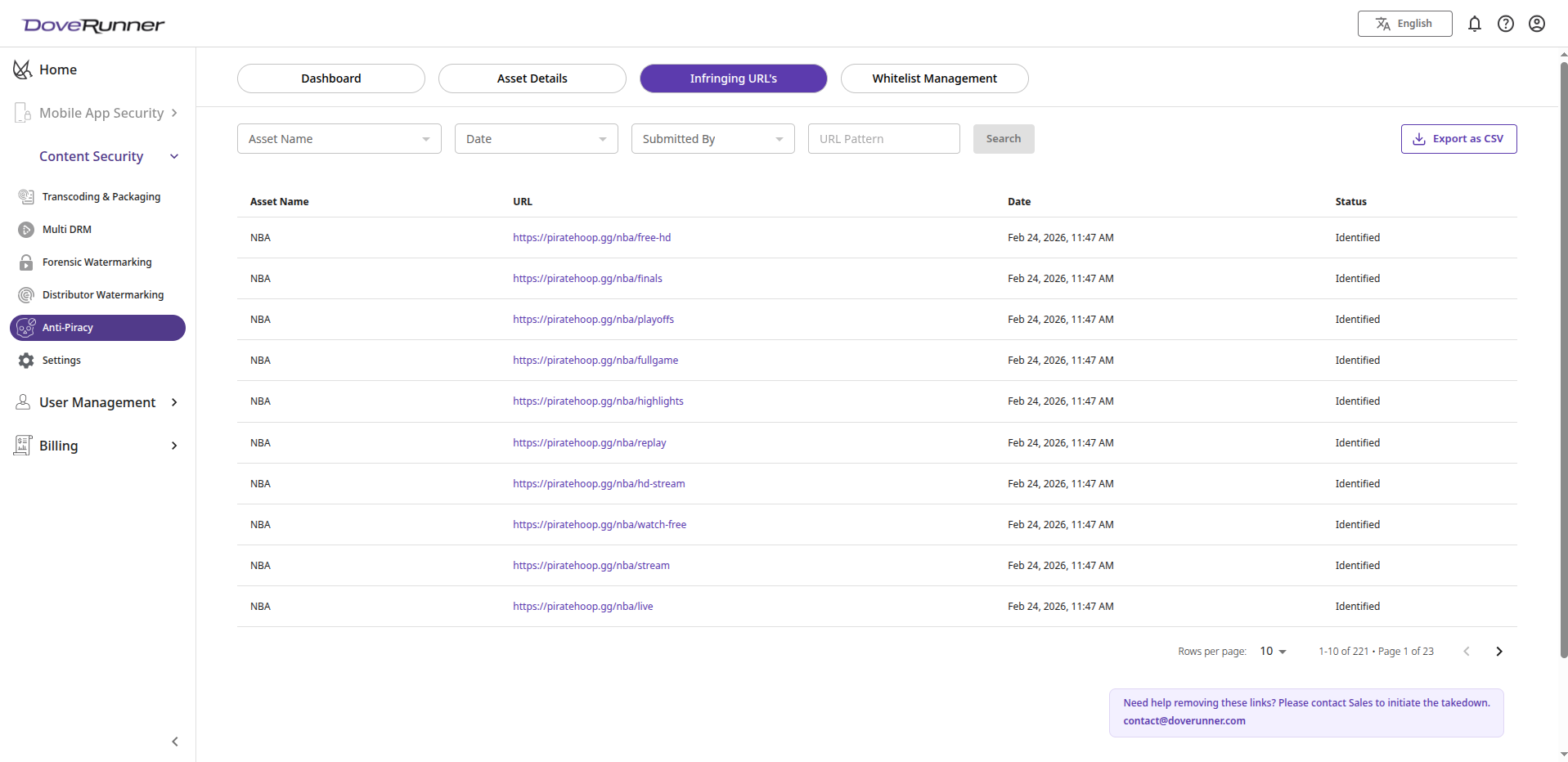The image size is (1568, 762).
Task: Click the Search button
Action: 1004,139
